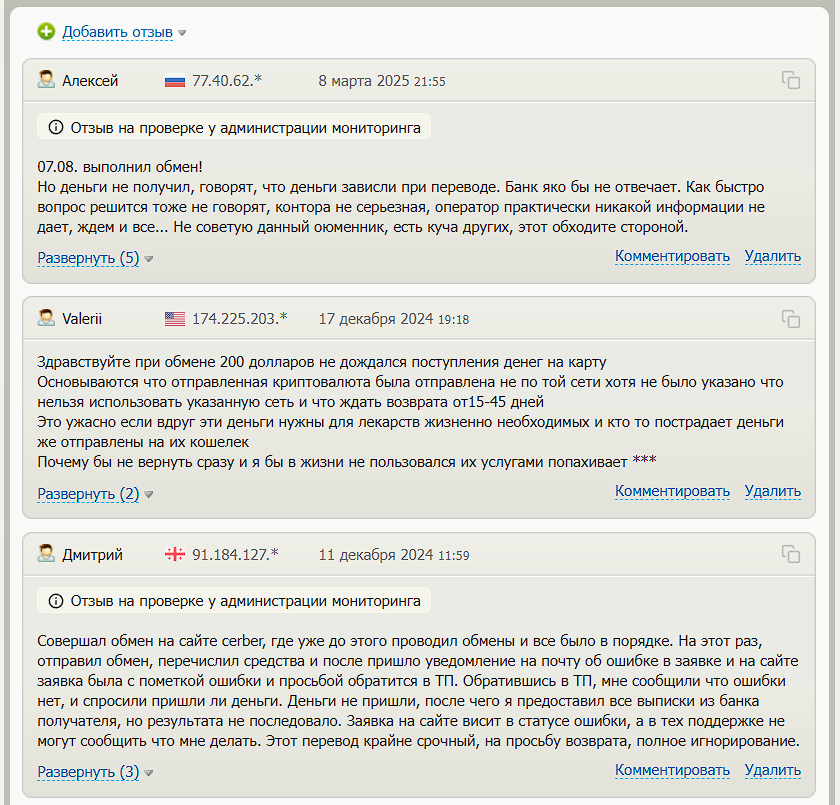Viewport: 840px width, 805px height.
Task: Copy Алексей's review with the copy icon
Action: [x=791, y=80]
